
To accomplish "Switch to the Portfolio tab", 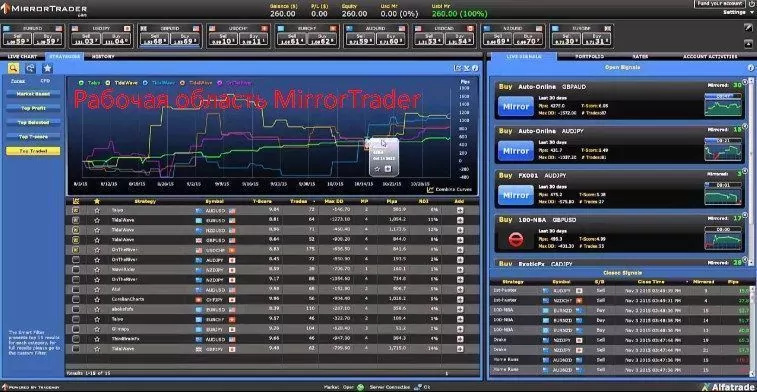I will pos(589,56).
